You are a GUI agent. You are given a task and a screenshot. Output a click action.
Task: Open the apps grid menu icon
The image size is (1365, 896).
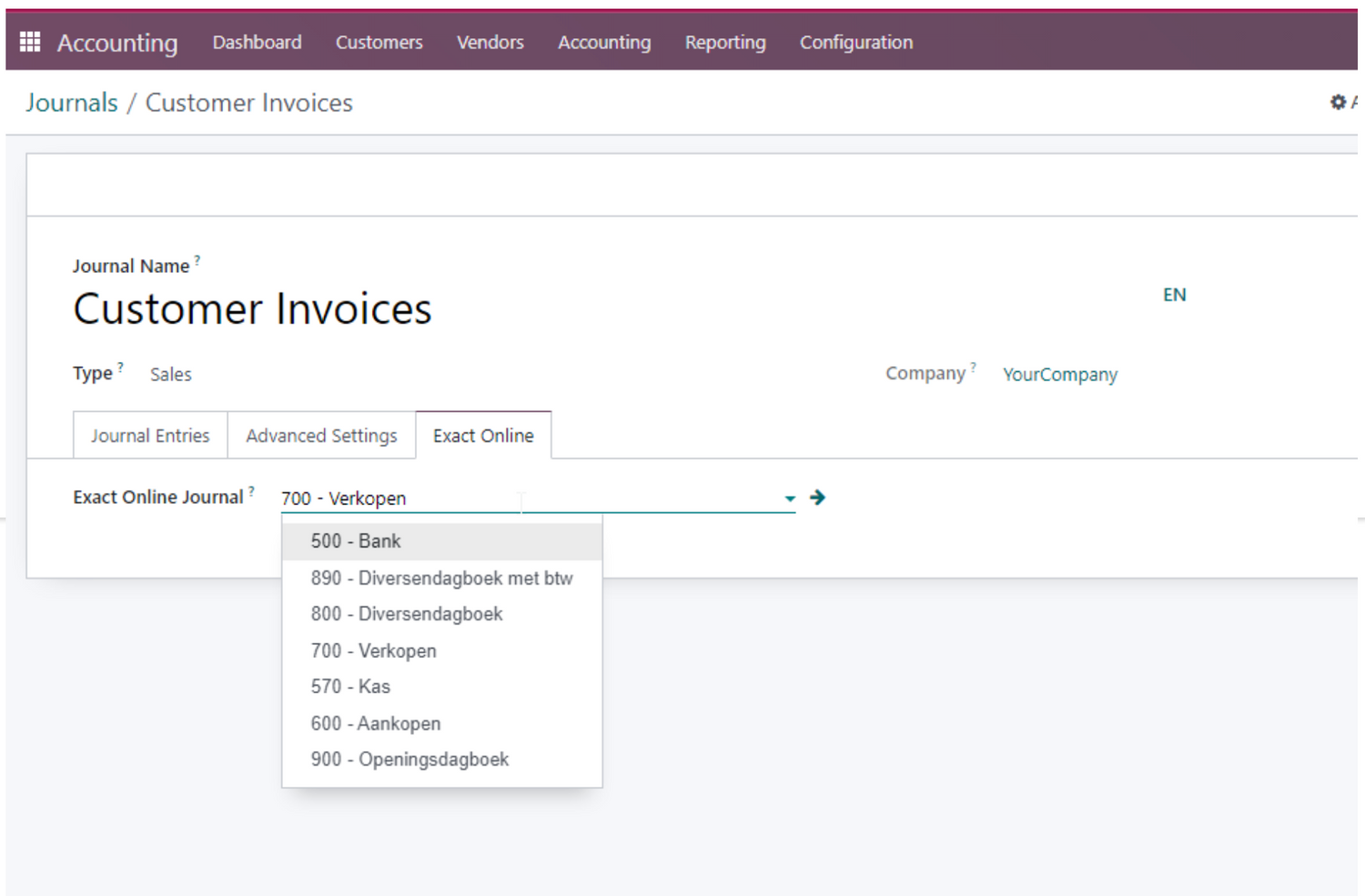[30, 42]
